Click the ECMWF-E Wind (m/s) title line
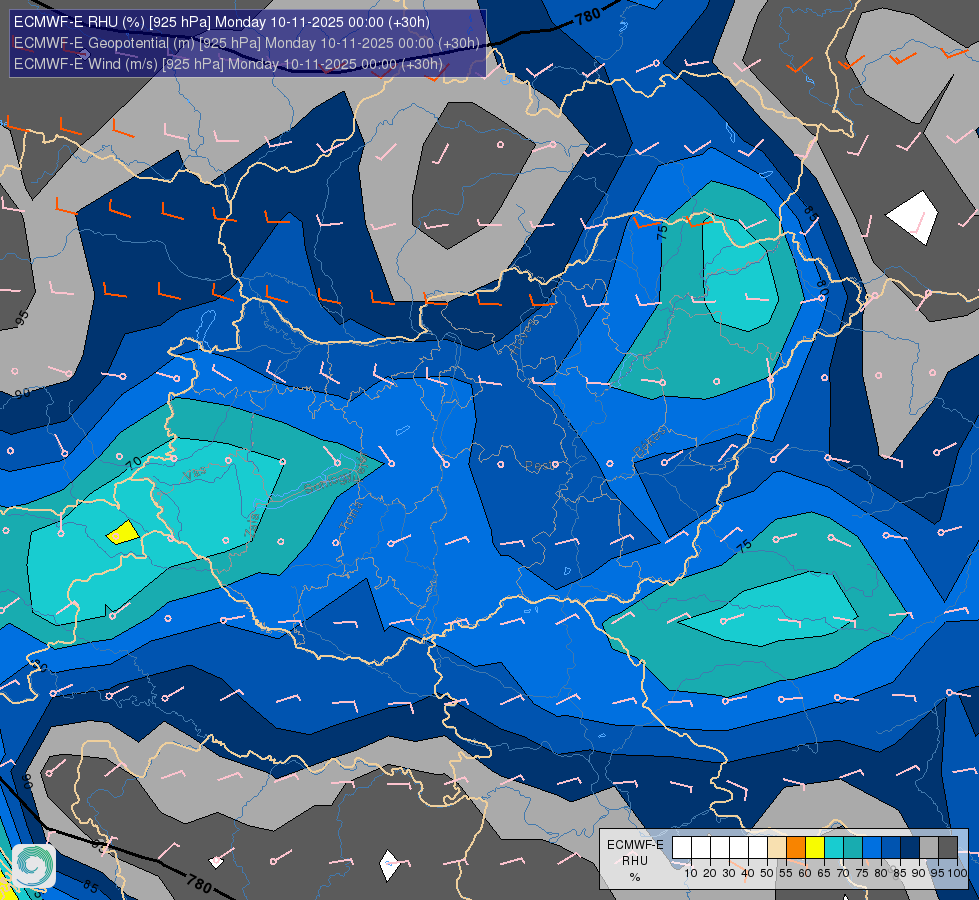 229,64
